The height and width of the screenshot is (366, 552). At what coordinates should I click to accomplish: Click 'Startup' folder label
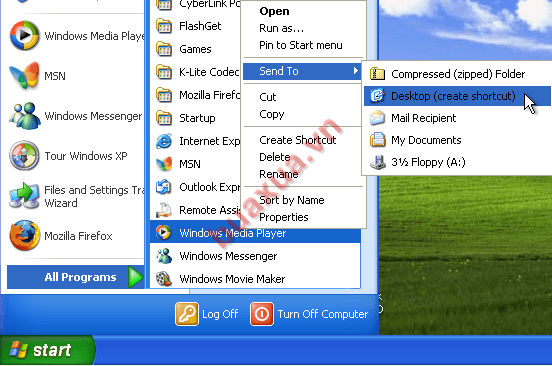[197, 118]
